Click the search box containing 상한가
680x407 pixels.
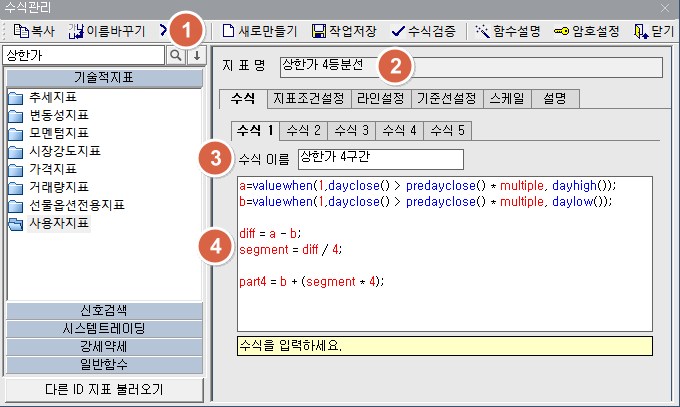coord(84,56)
